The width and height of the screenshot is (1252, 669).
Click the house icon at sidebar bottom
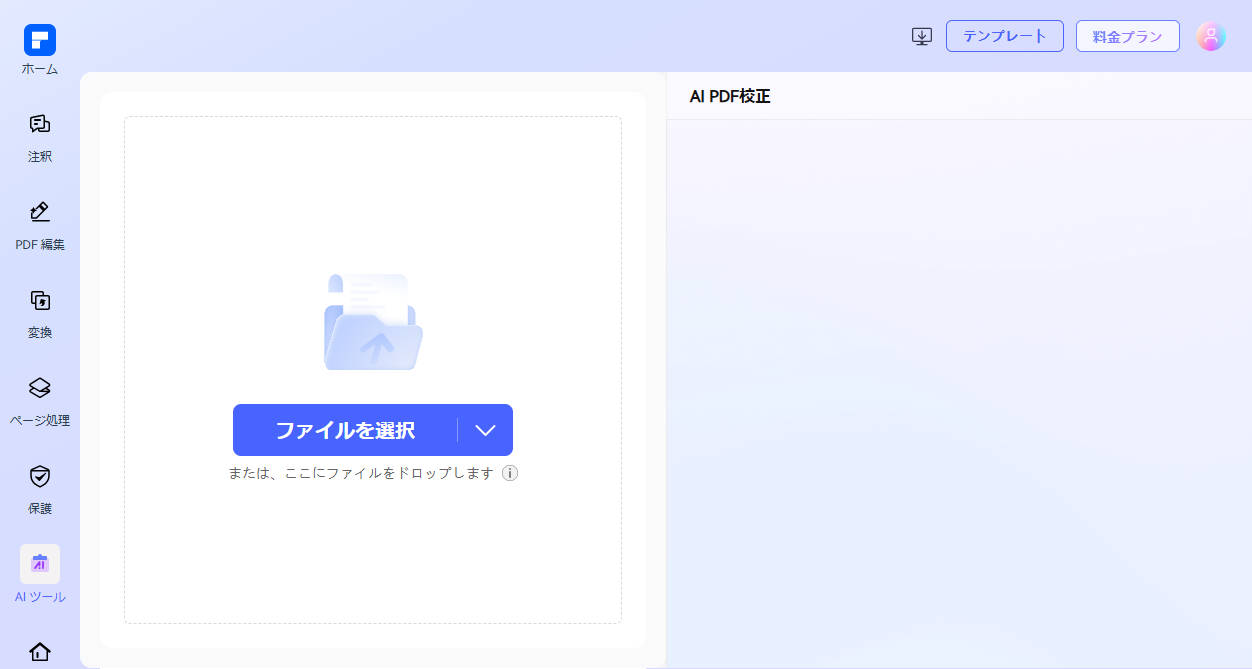pos(40,652)
